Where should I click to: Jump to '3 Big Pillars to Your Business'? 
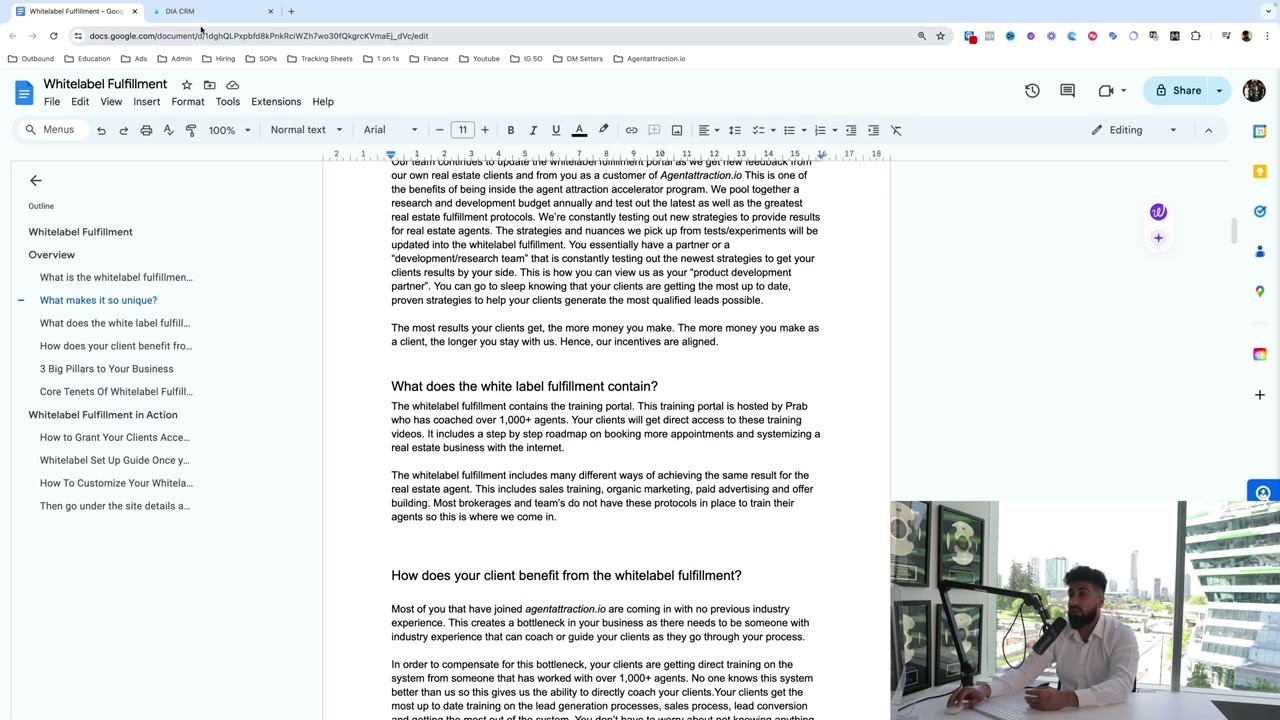point(106,369)
